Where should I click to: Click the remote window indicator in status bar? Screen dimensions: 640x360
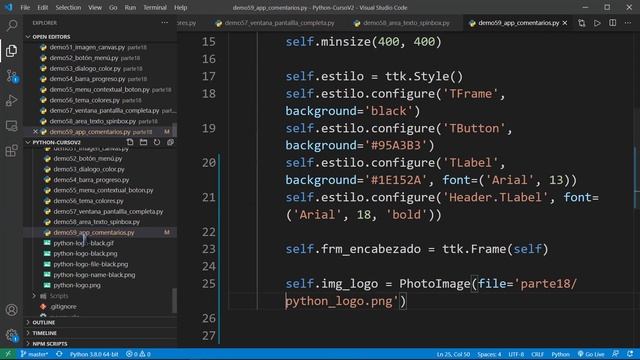pos(8,354)
